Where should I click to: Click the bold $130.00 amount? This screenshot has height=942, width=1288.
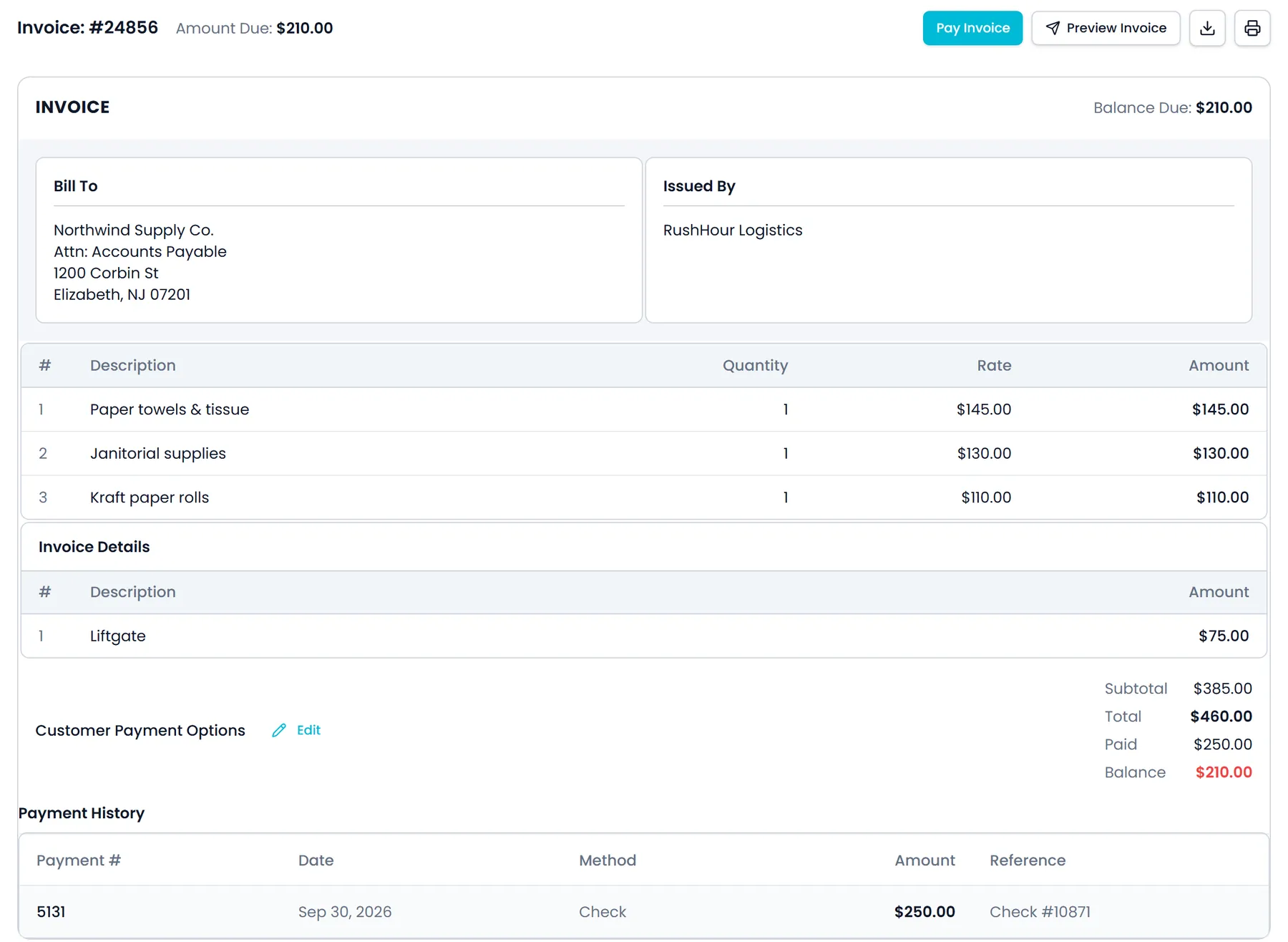[1221, 453]
